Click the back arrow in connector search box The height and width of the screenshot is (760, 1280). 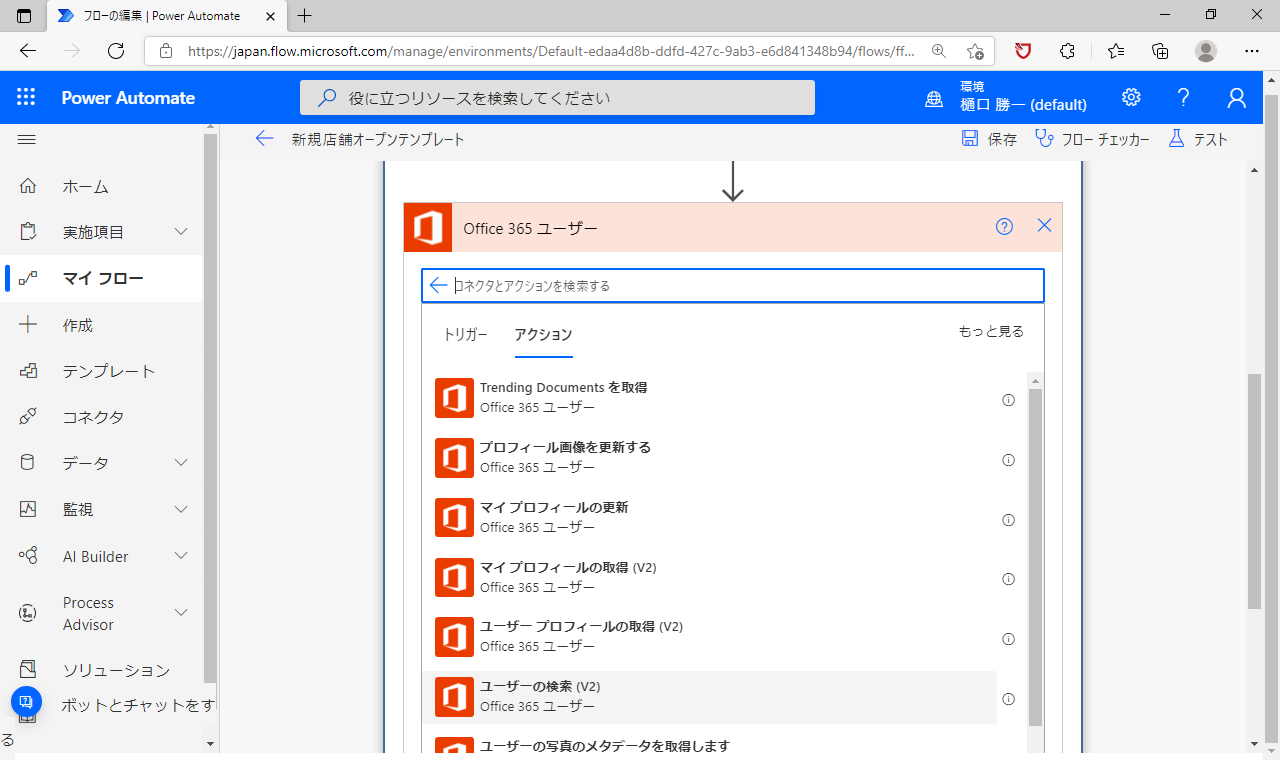point(438,285)
